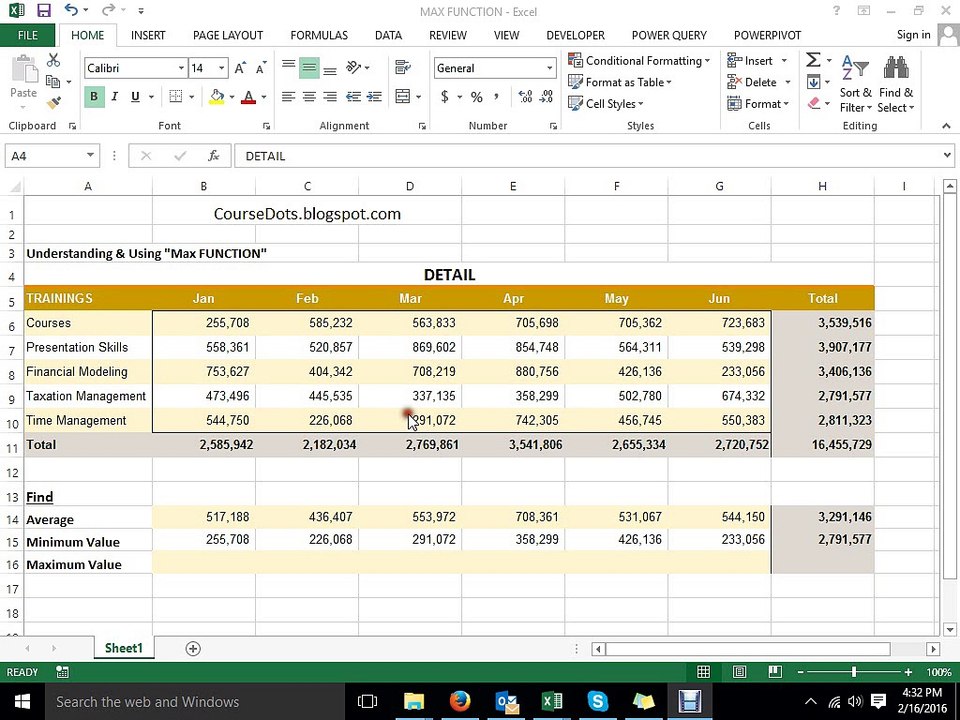Click the Increase Indent icon

pyautogui.click(x=374, y=97)
